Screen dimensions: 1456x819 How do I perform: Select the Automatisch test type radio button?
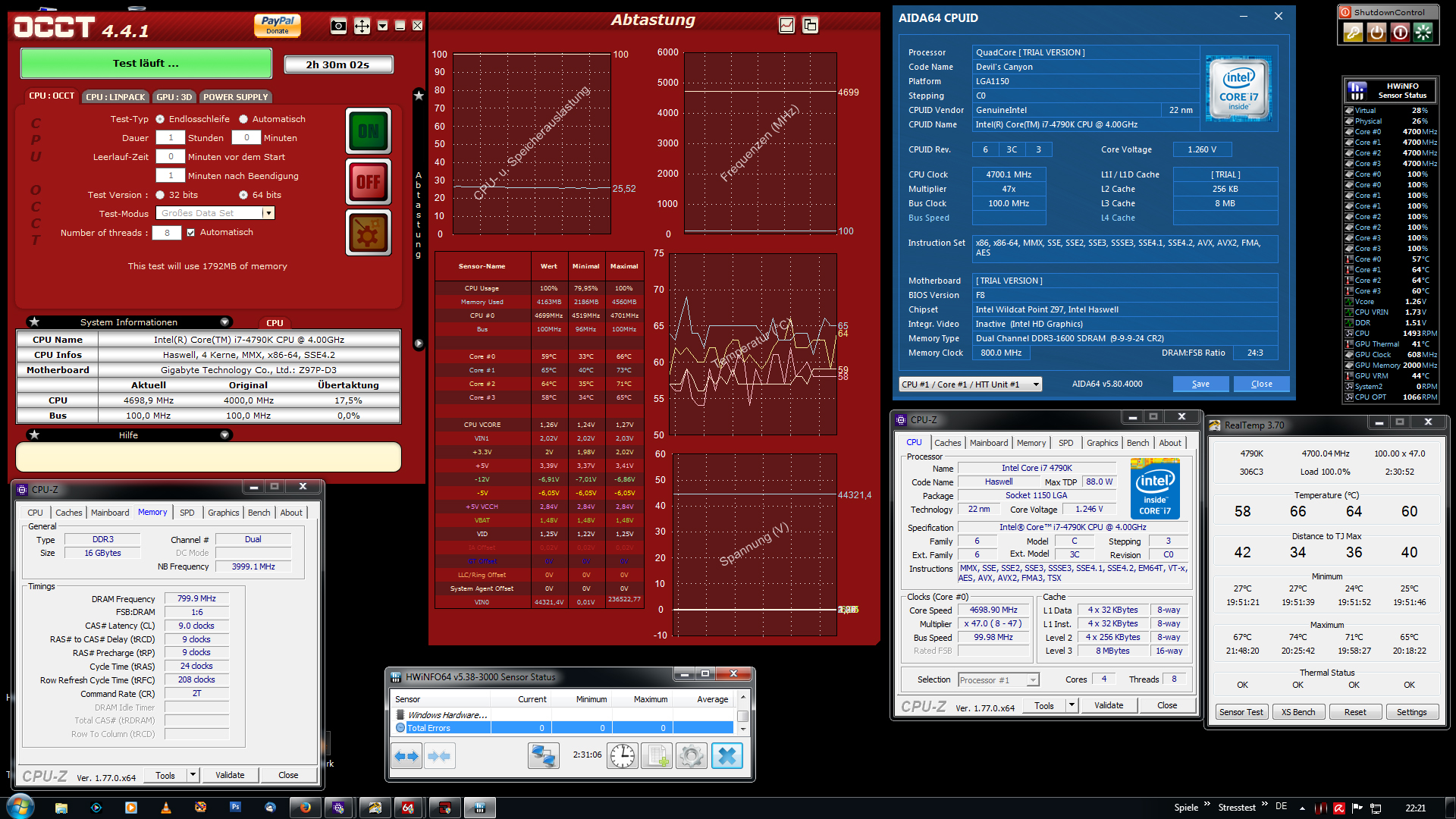coord(243,119)
